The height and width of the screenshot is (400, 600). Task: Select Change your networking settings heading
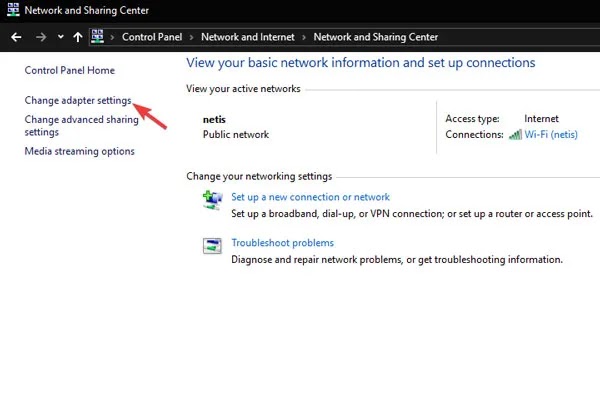pyautogui.click(x=259, y=176)
